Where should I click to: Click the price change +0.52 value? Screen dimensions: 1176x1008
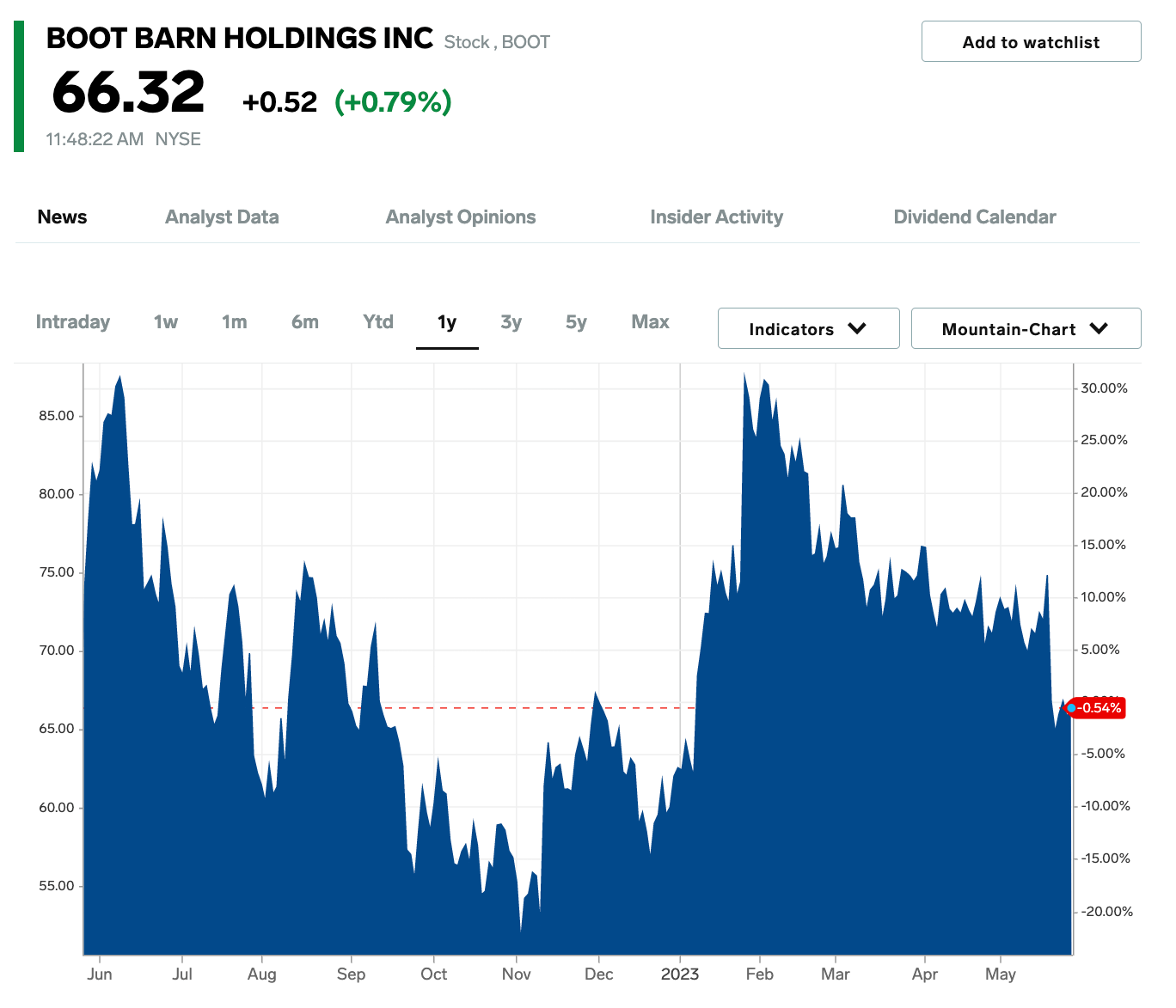pos(279,102)
